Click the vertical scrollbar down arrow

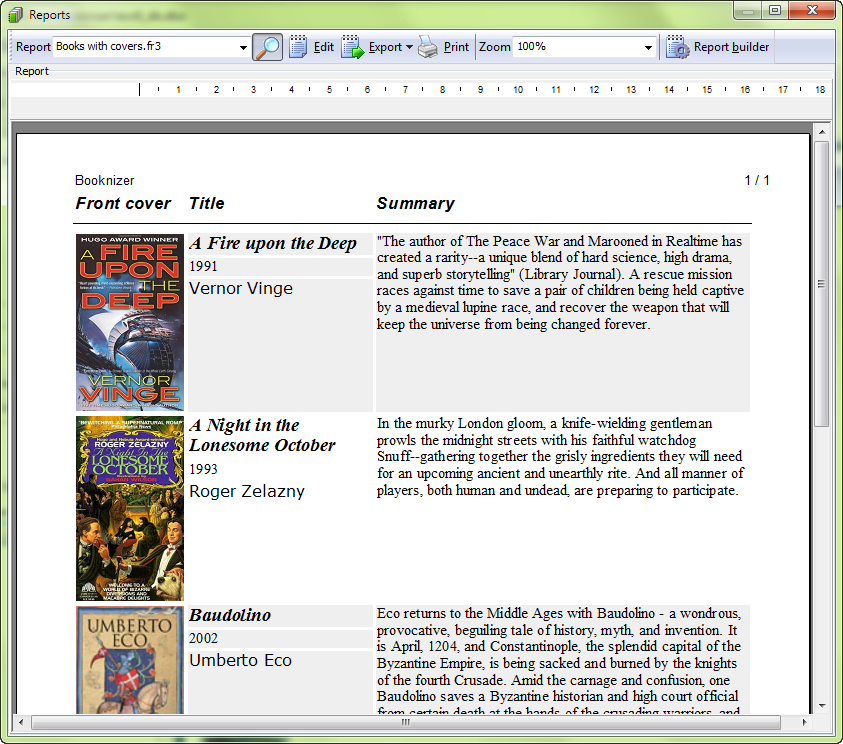(x=821, y=706)
